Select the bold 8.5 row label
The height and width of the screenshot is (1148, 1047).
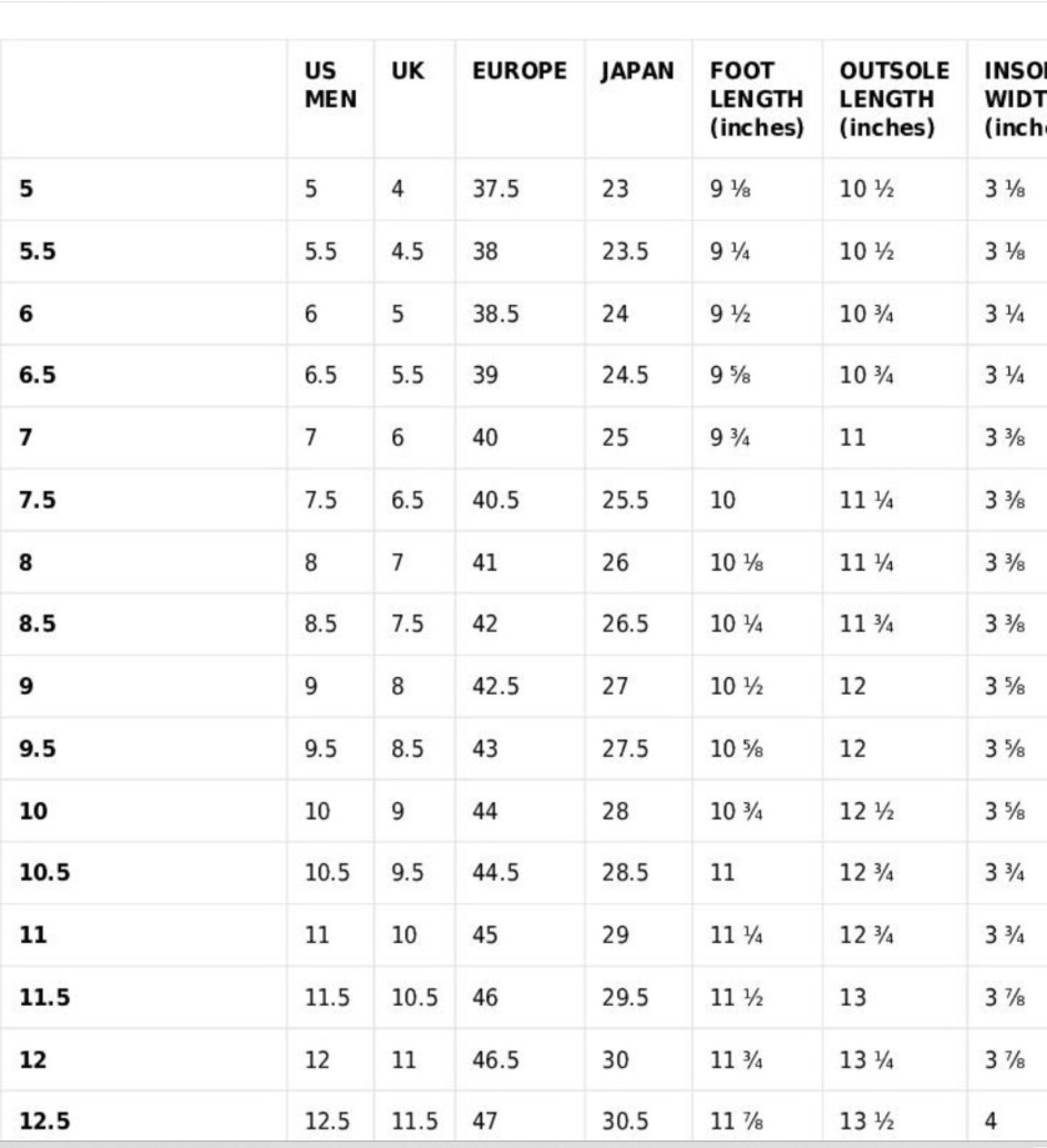click(x=38, y=624)
